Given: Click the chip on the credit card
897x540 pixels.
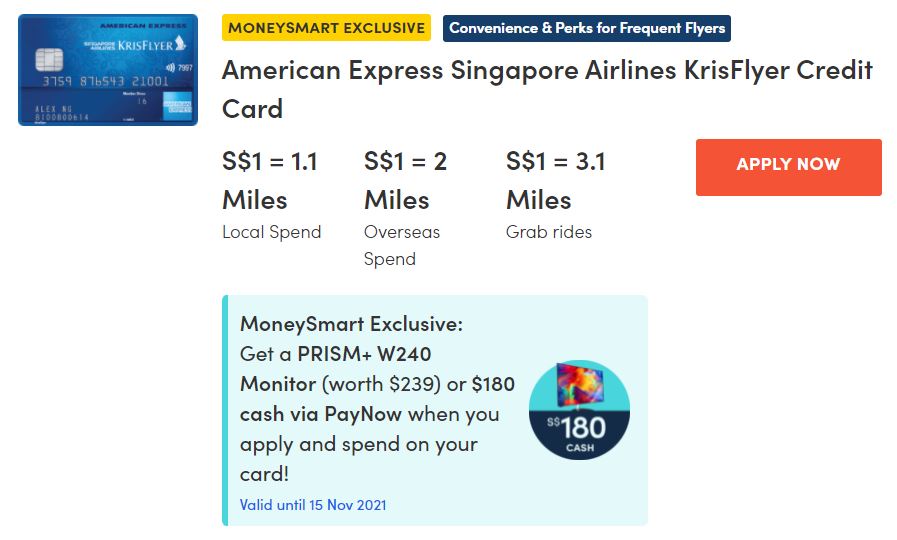Looking at the screenshot, I should pyautogui.click(x=49, y=60).
